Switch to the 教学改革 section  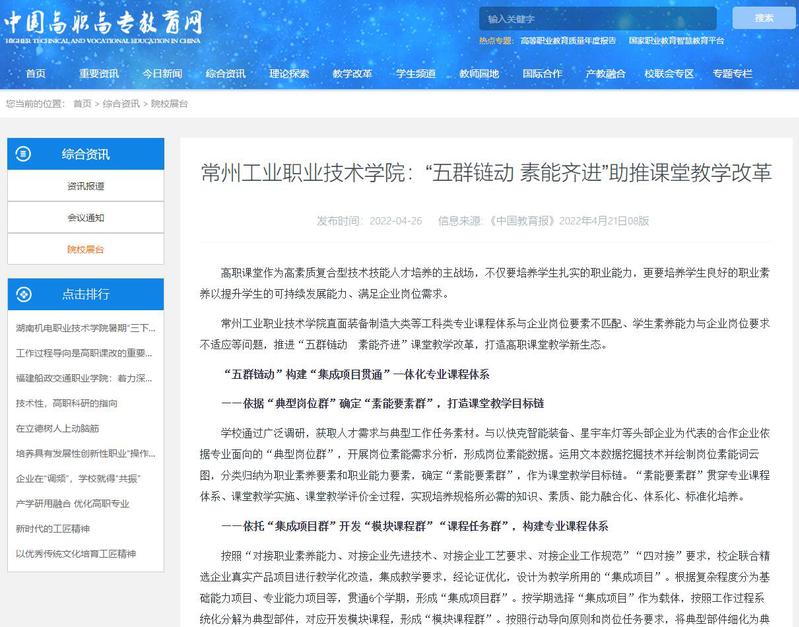(x=352, y=74)
